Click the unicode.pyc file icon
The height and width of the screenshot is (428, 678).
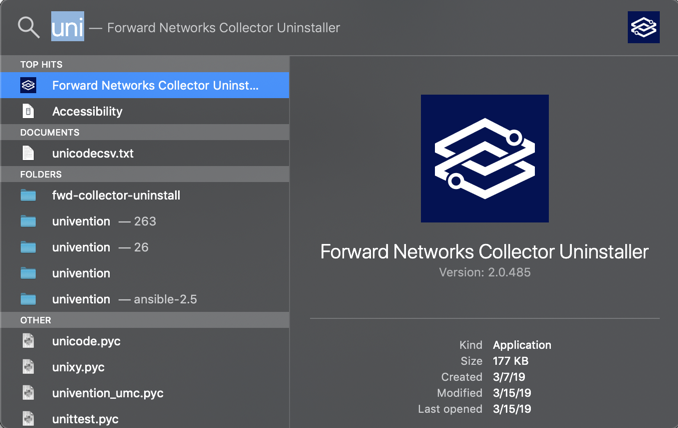point(28,341)
